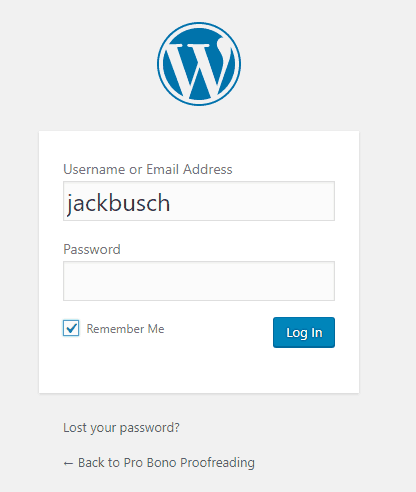Place cursor after jackbusch in username field
Image resolution: width=416 pixels, height=492 pixels.
pos(171,203)
